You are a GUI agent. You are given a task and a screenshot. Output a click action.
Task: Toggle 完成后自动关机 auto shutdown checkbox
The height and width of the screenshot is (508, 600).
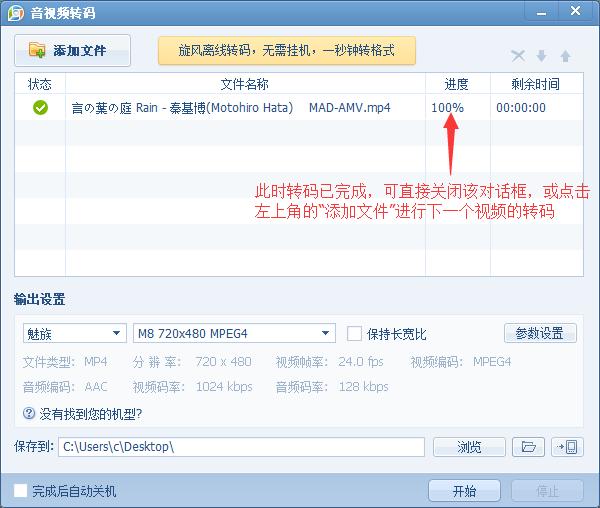click(21, 490)
